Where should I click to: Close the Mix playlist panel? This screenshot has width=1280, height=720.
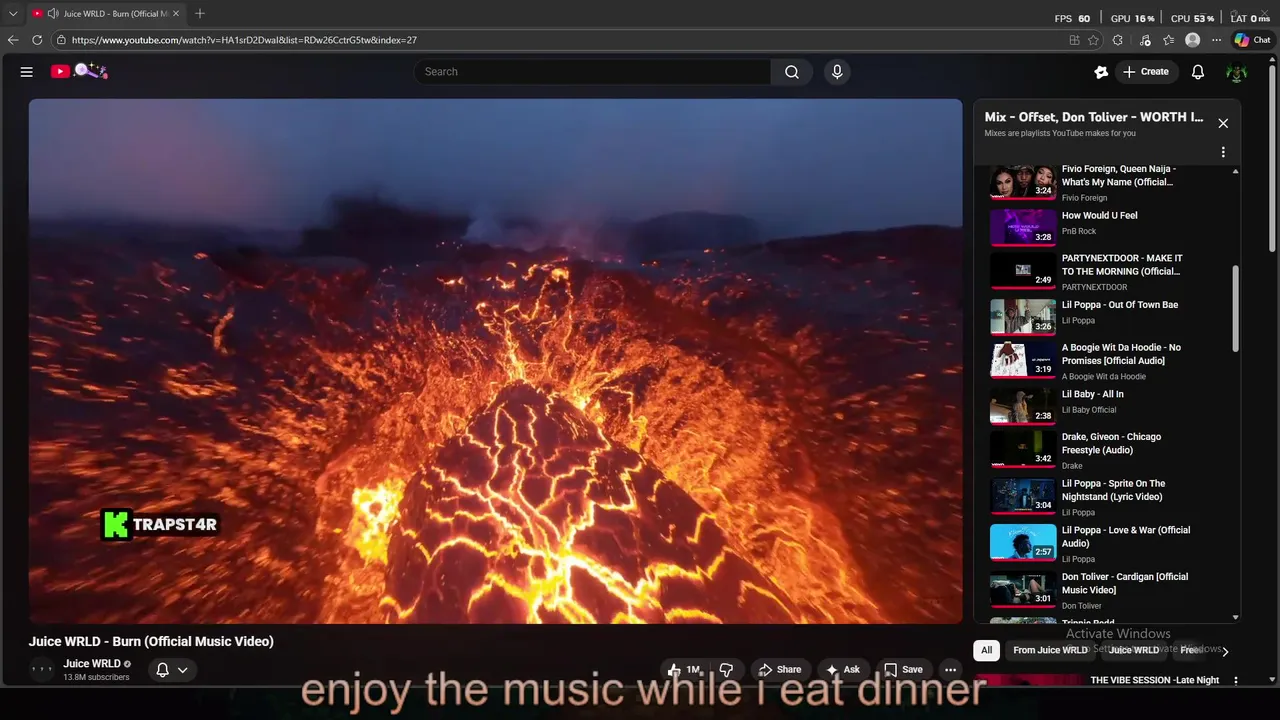pos(1223,123)
